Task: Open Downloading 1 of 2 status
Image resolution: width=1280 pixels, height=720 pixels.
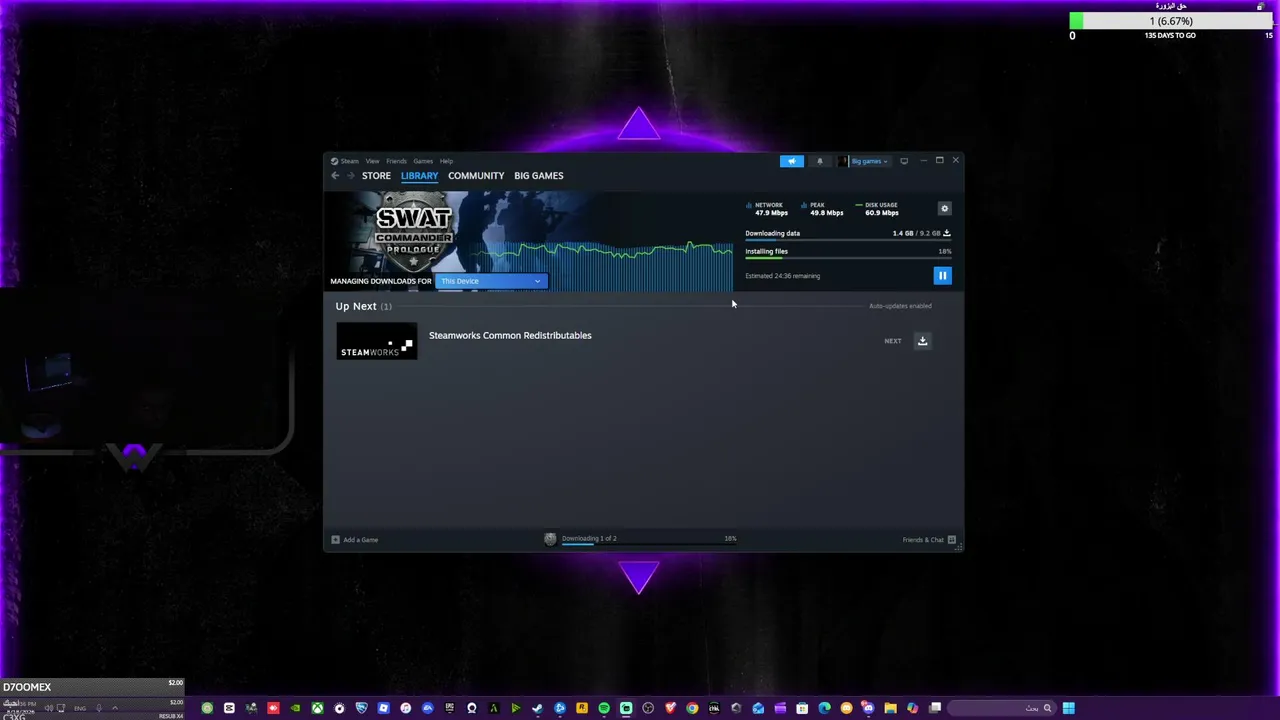Action: click(589, 539)
